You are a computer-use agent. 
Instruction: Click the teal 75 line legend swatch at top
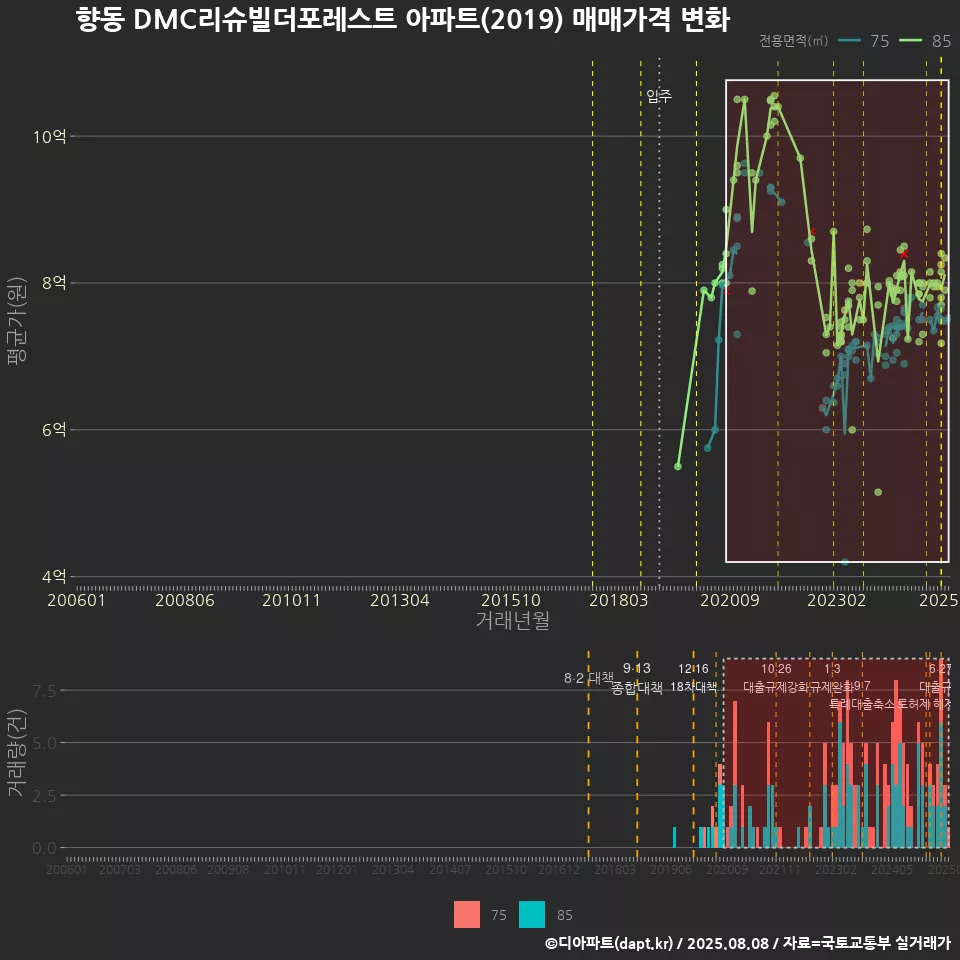pos(850,40)
